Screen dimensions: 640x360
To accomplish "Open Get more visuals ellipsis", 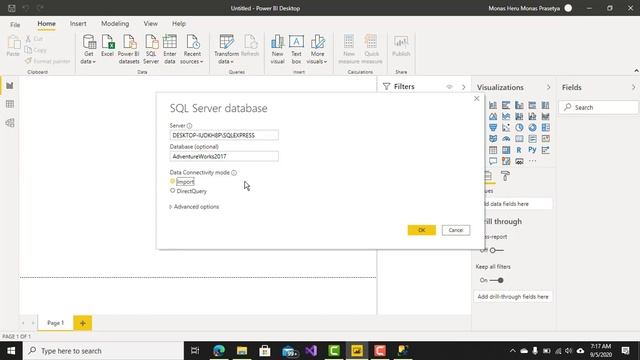I will pos(532,161).
